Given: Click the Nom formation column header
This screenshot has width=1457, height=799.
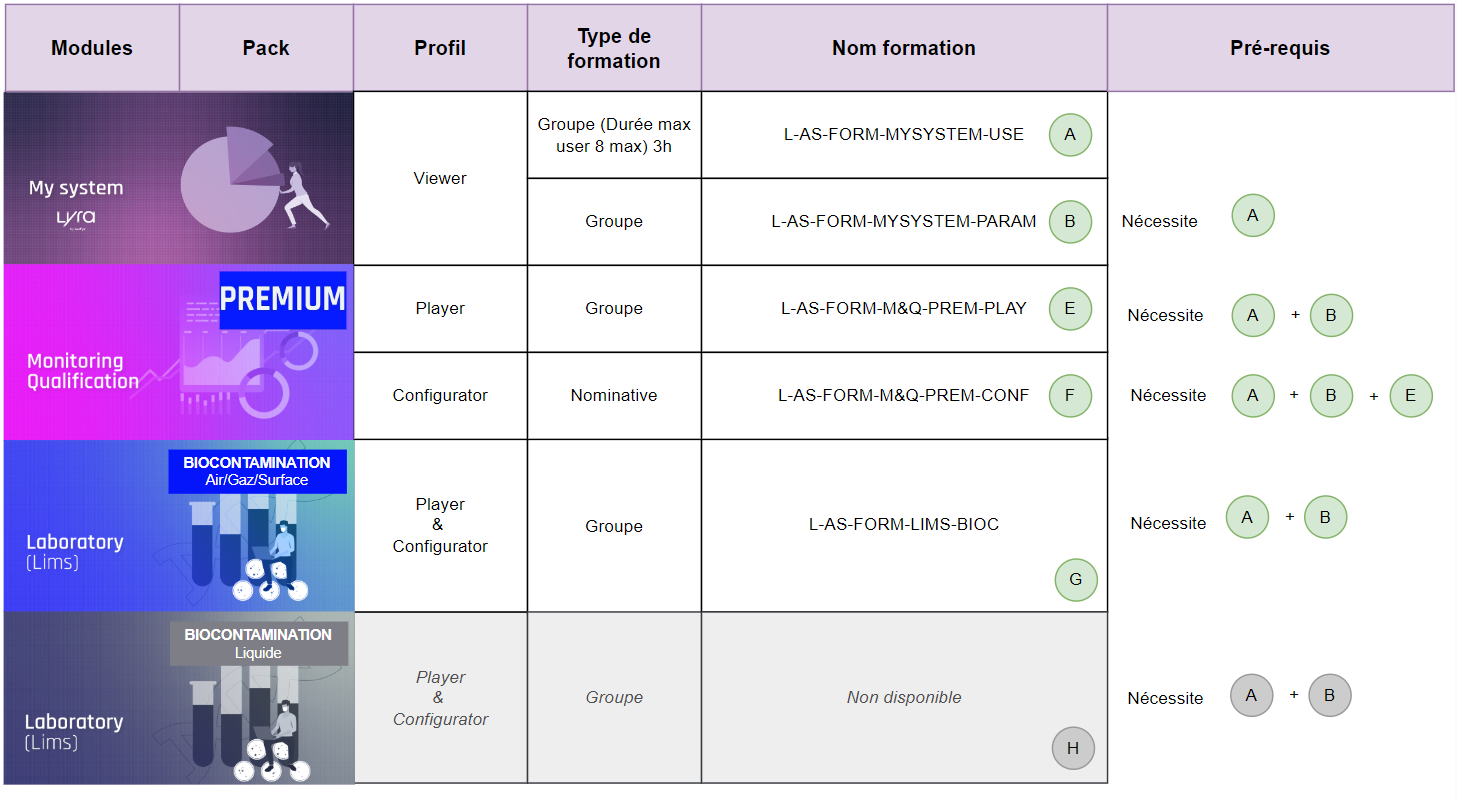Looking at the screenshot, I should [x=904, y=48].
